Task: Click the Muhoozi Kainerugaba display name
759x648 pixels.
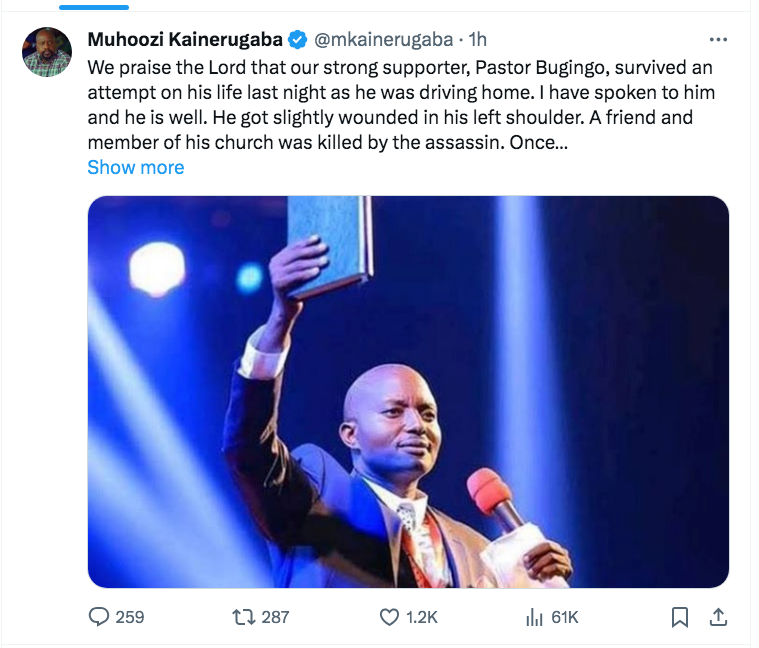Action: (185, 40)
